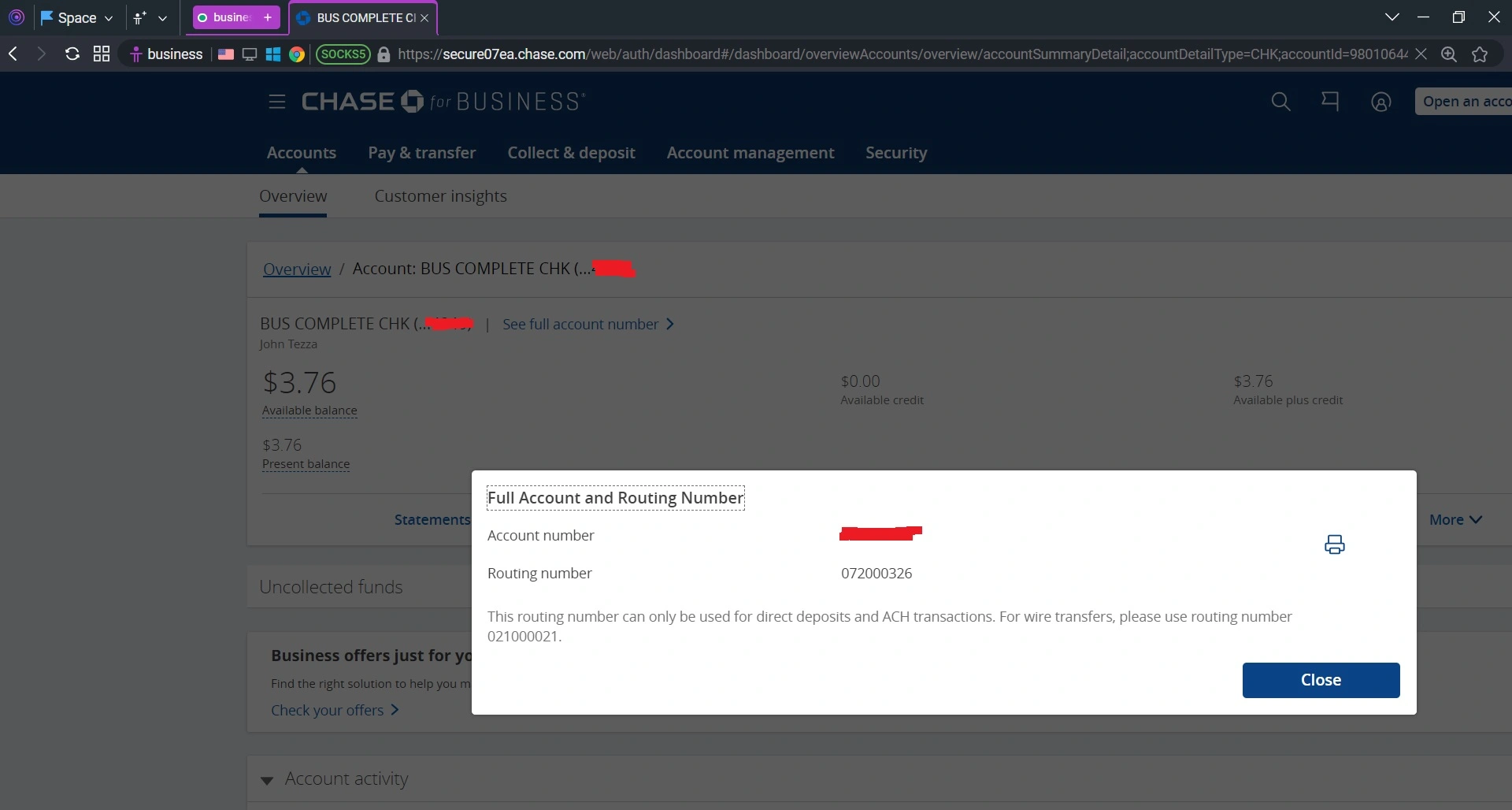The width and height of the screenshot is (1512, 810).
Task: Open the Chase site search
Action: pos(1280,102)
